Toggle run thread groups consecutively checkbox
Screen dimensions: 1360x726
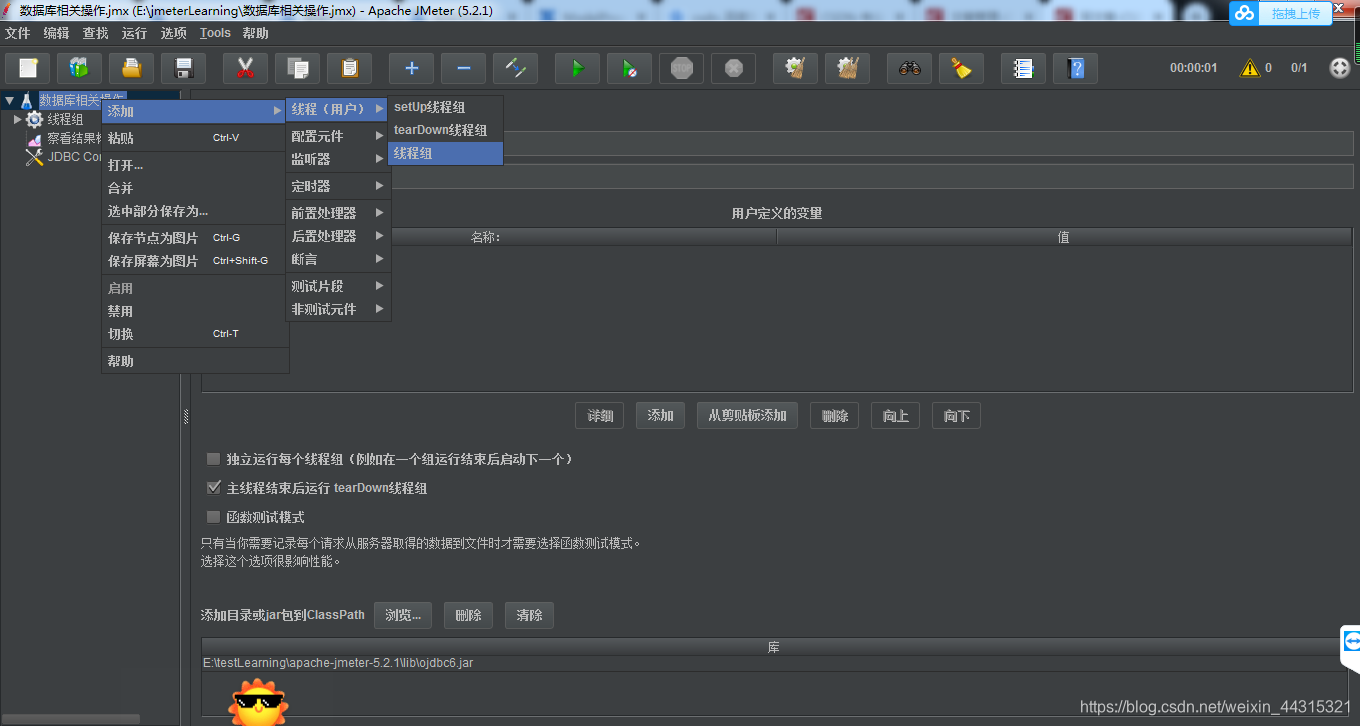coord(213,459)
